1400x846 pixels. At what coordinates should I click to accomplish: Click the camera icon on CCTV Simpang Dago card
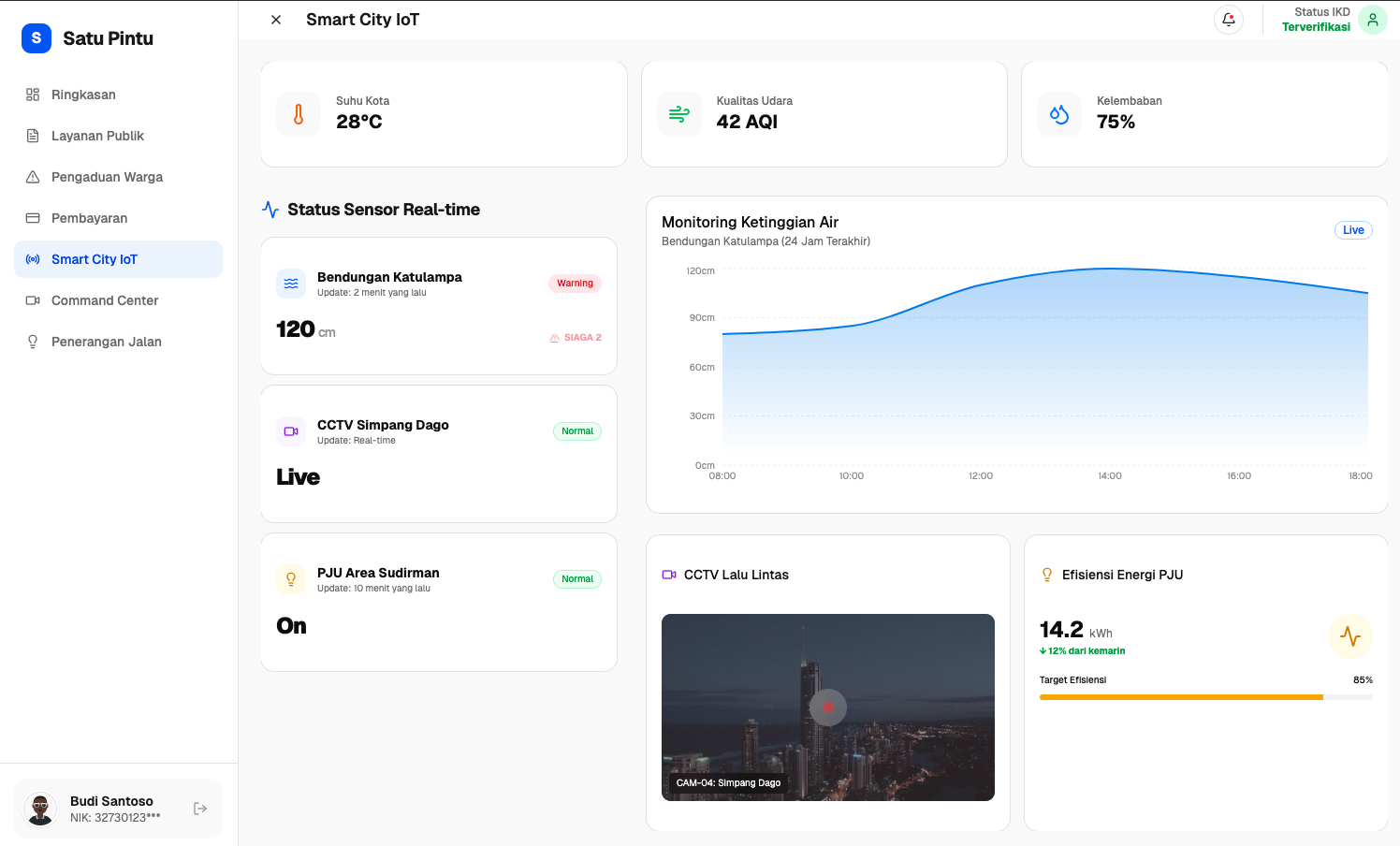(291, 430)
